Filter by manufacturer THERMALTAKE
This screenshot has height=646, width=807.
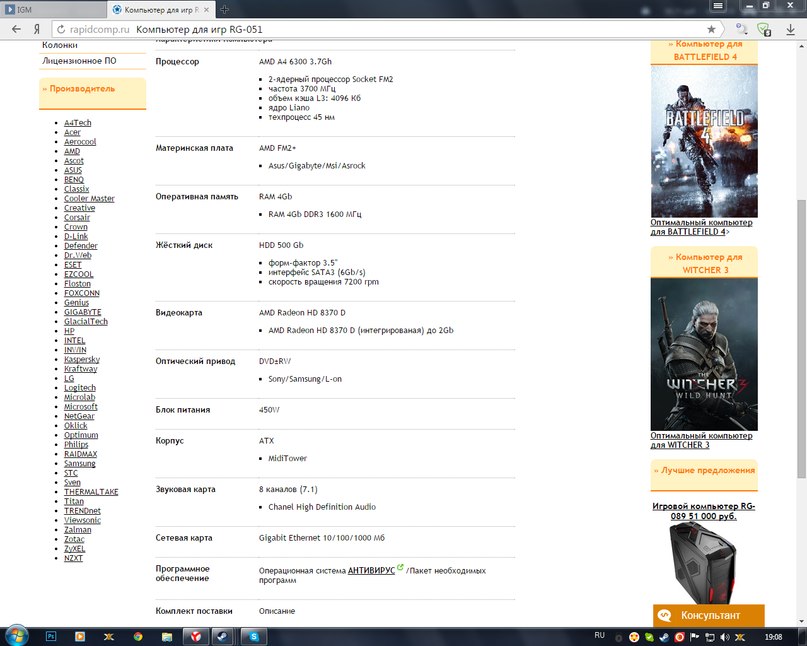pyautogui.click(x=91, y=492)
